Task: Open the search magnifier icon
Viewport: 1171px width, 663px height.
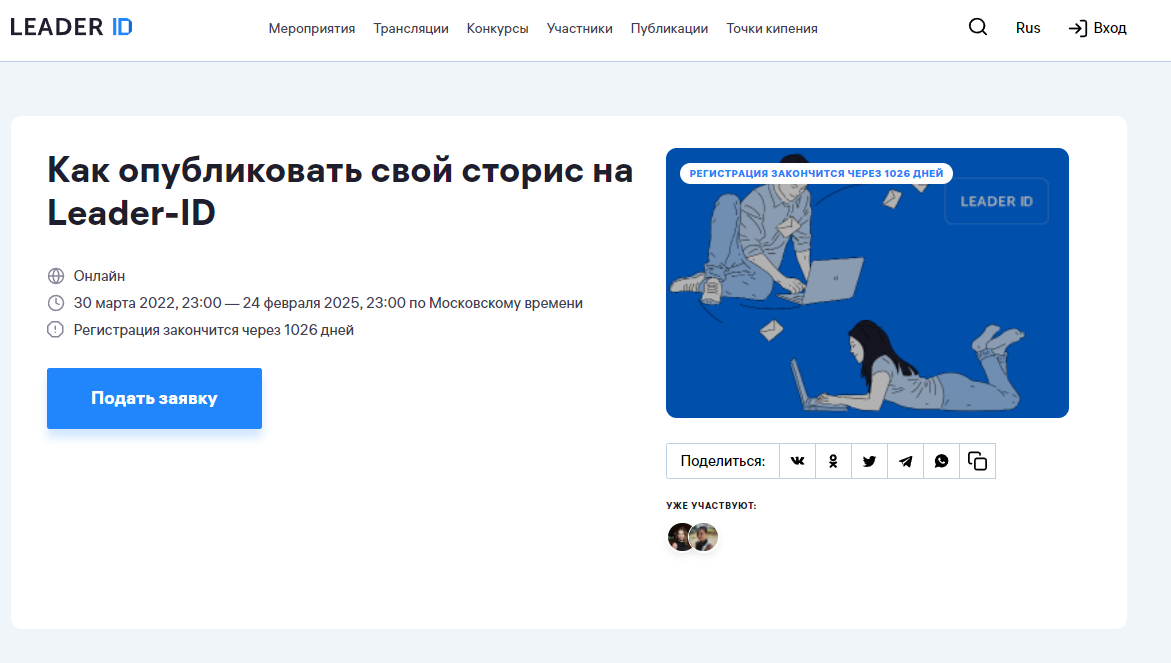Action: pos(978,28)
